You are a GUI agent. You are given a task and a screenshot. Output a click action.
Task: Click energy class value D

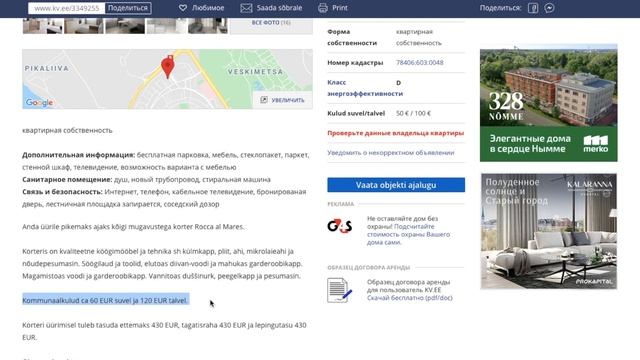point(398,82)
